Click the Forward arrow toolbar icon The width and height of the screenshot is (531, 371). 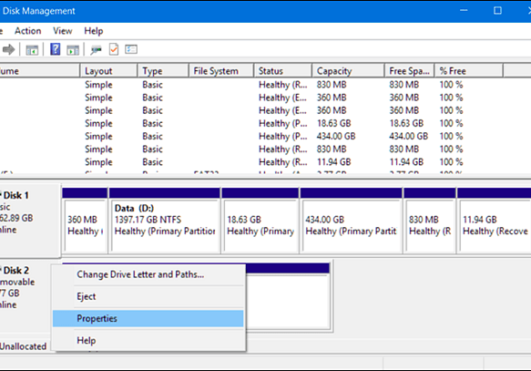point(8,50)
